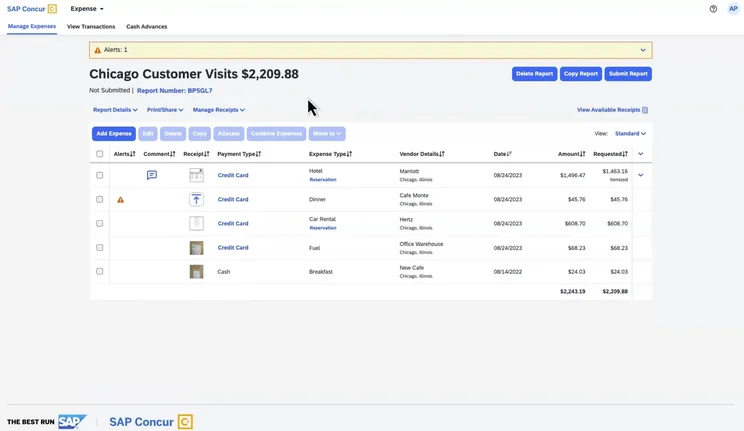Open the Manage Receipts dropdown
Viewport: 744px width, 431px height.
pos(219,110)
